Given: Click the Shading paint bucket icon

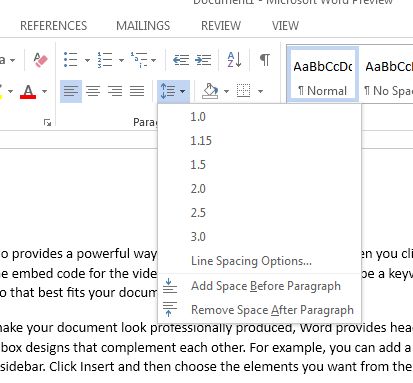Looking at the screenshot, I should pyautogui.click(x=210, y=91).
